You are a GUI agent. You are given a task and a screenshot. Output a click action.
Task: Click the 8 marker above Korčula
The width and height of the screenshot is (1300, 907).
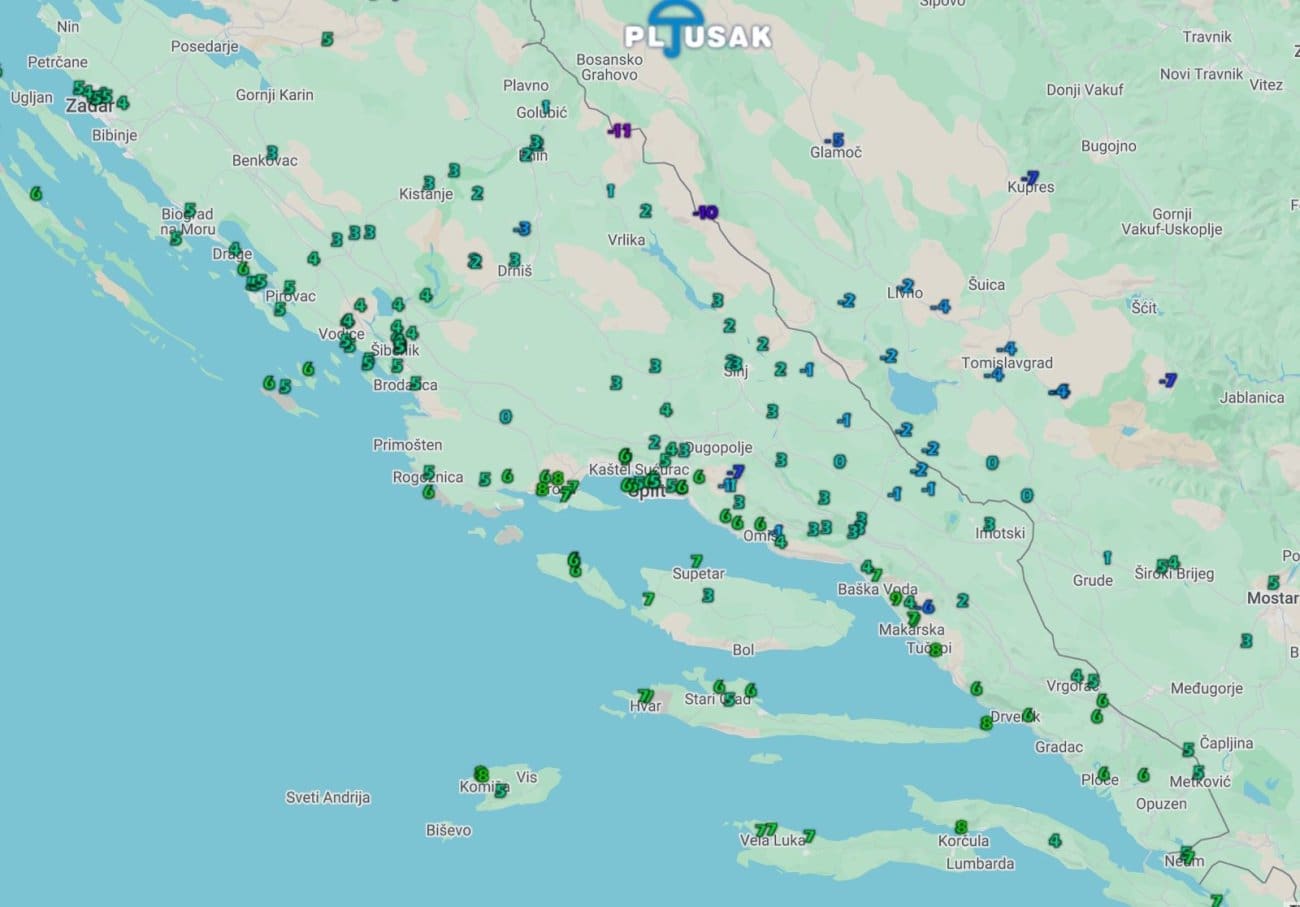pyautogui.click(x=961, y=827)
